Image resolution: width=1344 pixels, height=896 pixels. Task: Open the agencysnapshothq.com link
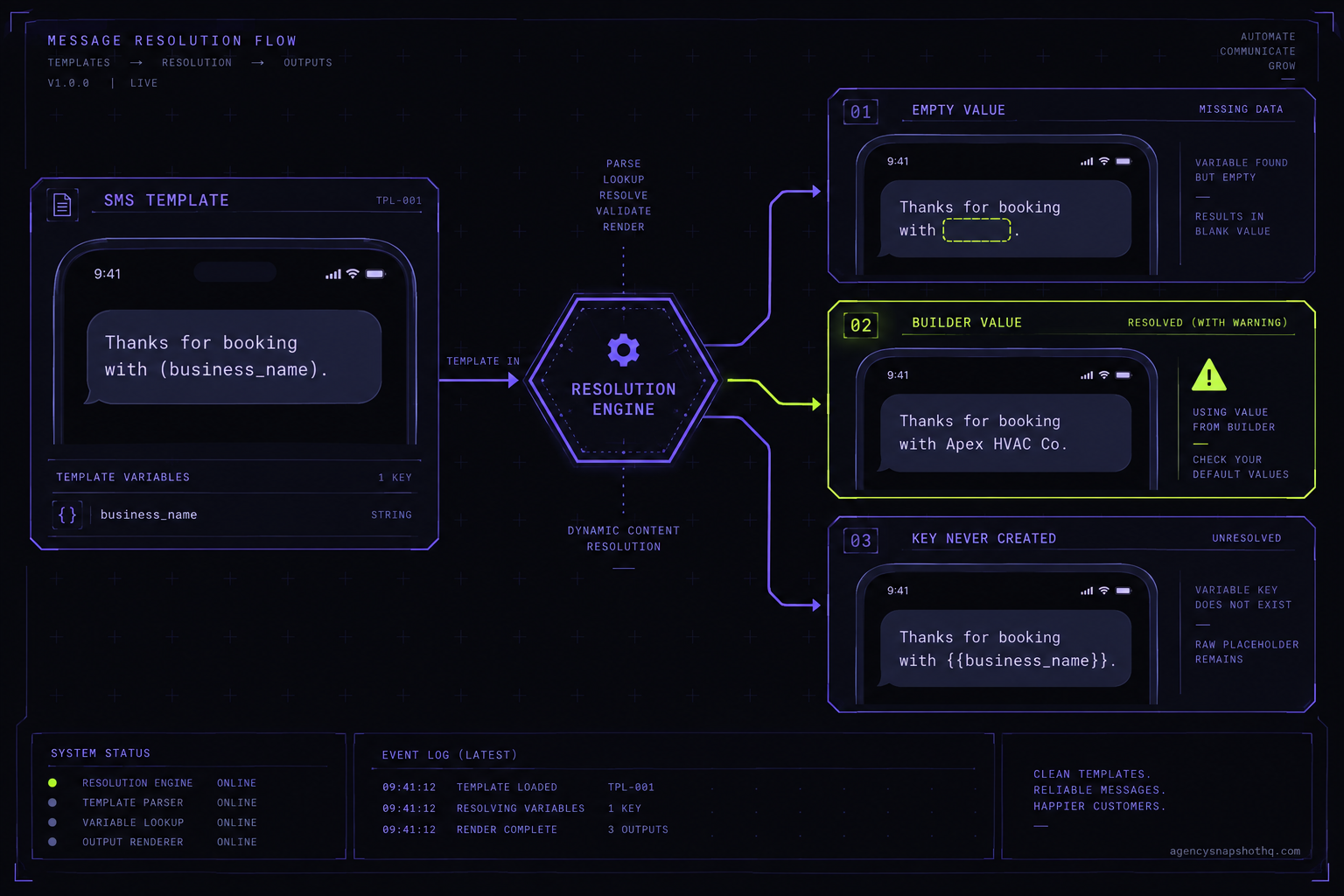coord(1235,851)
